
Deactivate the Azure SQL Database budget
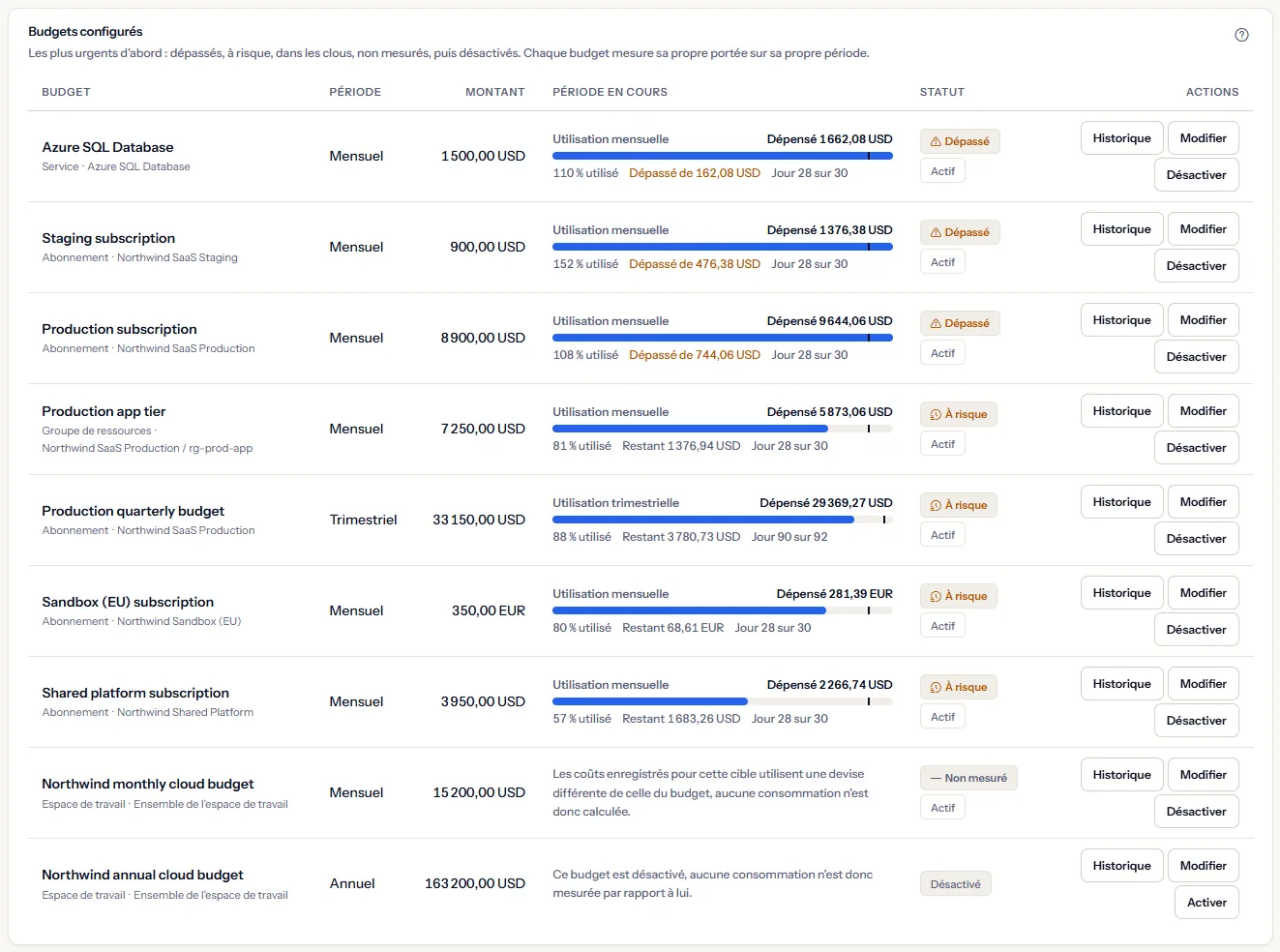tap(1196, 175)
